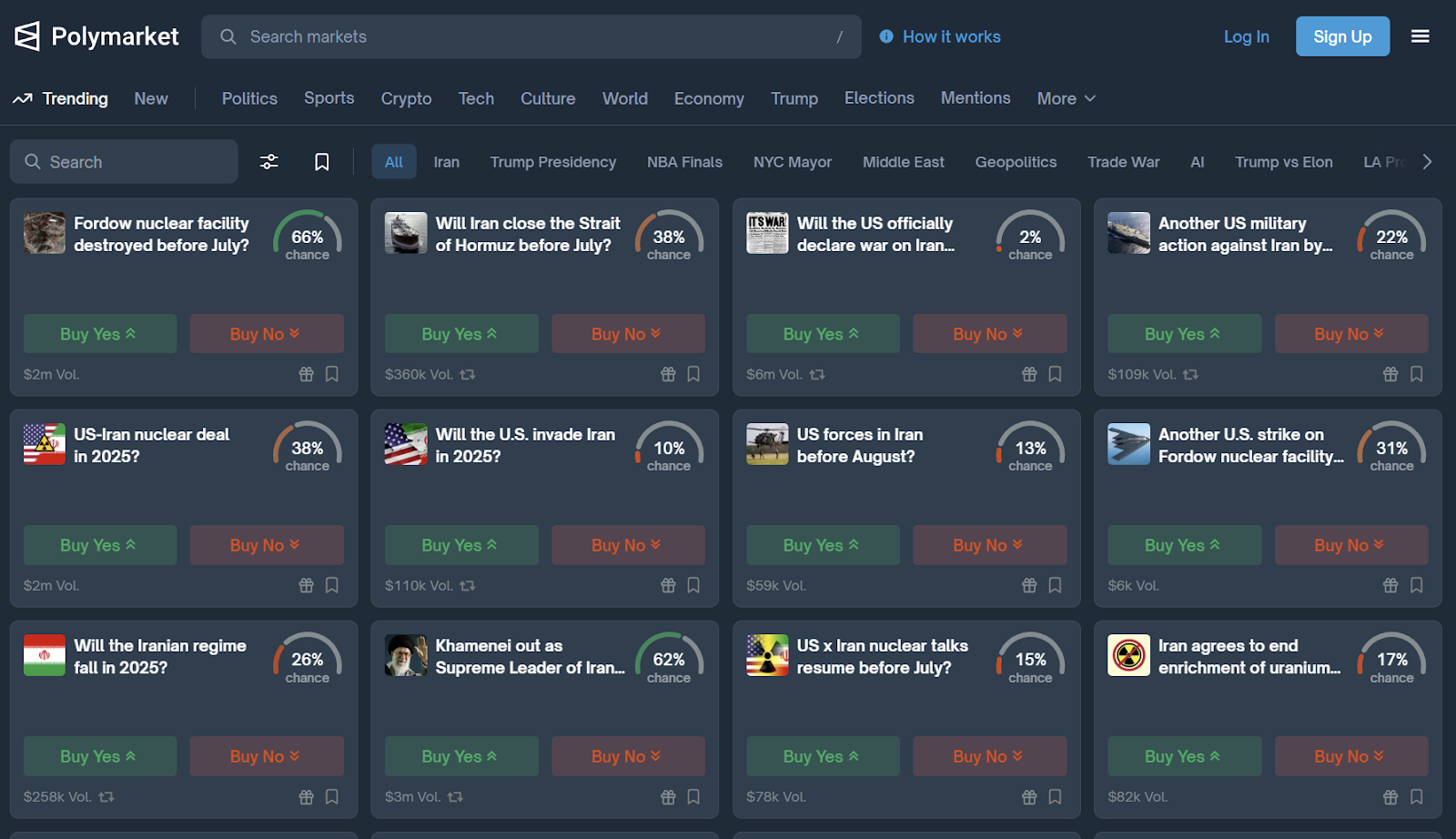Bookmark the Strait of Hormuz market
Screen dimensions: 1456x839
coord(693,374)
